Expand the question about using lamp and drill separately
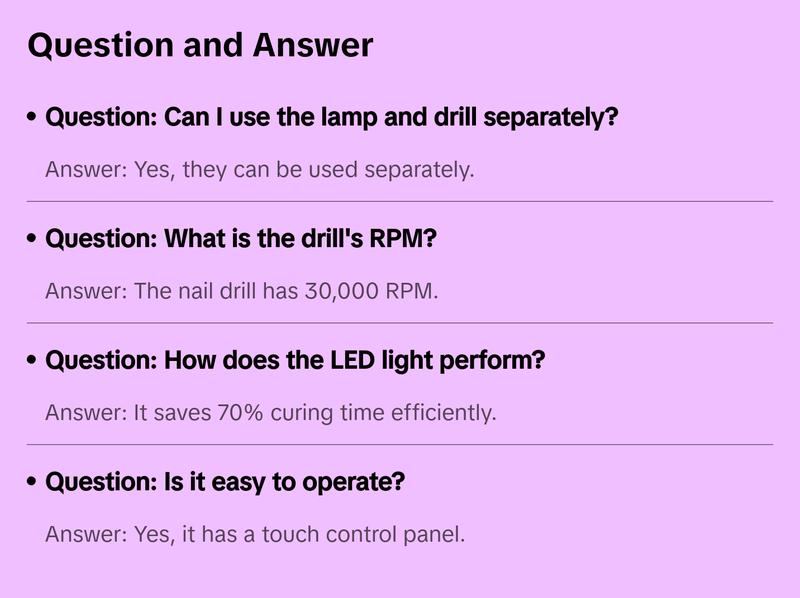This screenshot has height=598, width=800. (x=332, y=117)
